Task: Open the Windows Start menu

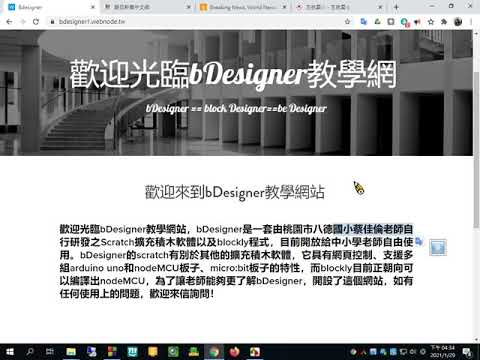Action: point(10,352)
